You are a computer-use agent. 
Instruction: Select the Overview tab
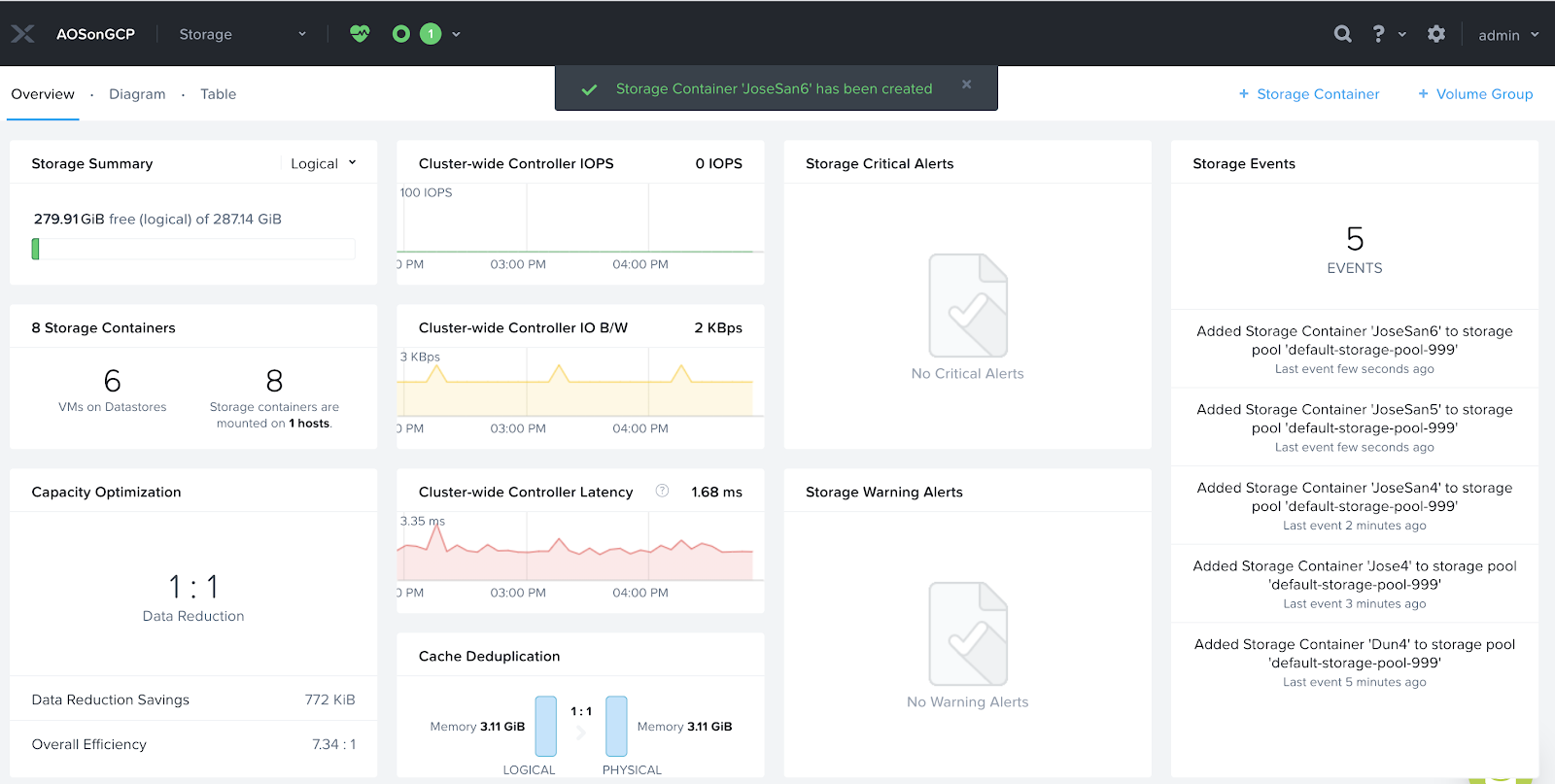[43, 94]
